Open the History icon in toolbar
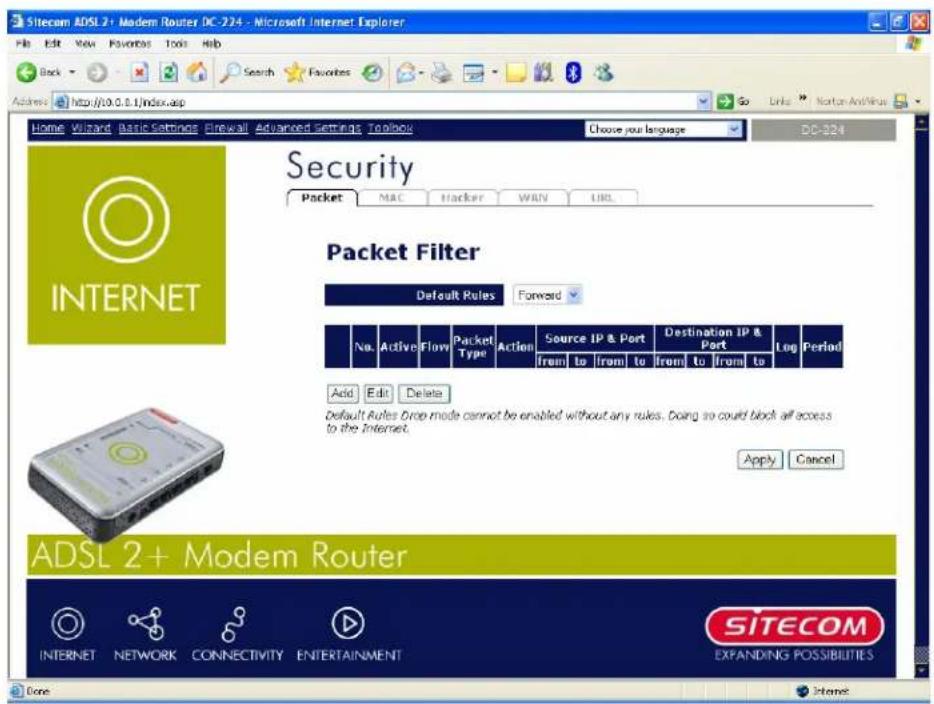The height and width of the screenshot is (704, 934). pos(373,73)
